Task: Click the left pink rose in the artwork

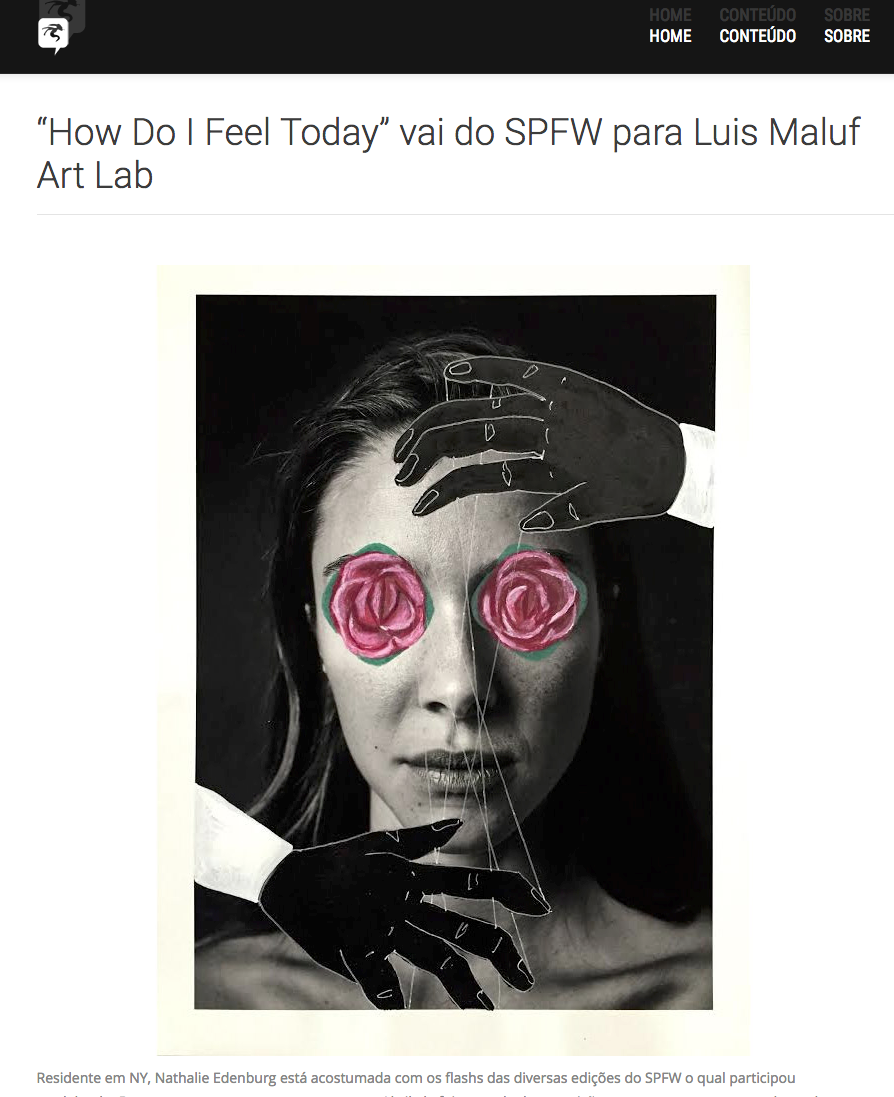Action: tap(377, 605)
